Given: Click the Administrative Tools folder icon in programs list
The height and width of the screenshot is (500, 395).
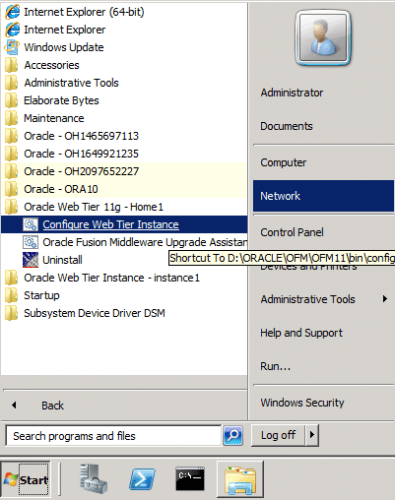Looking at the screenshot, I should coord(12,83).
